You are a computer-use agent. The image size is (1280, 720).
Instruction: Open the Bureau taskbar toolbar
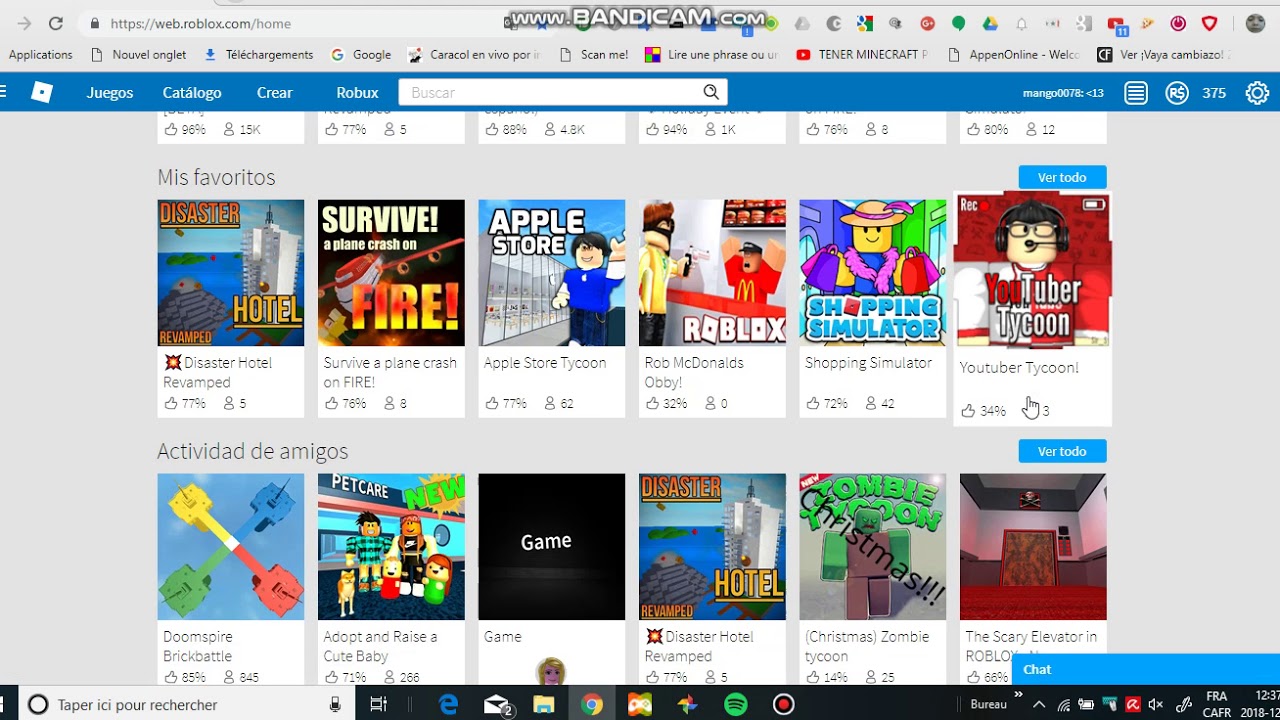tap(988, 705)
